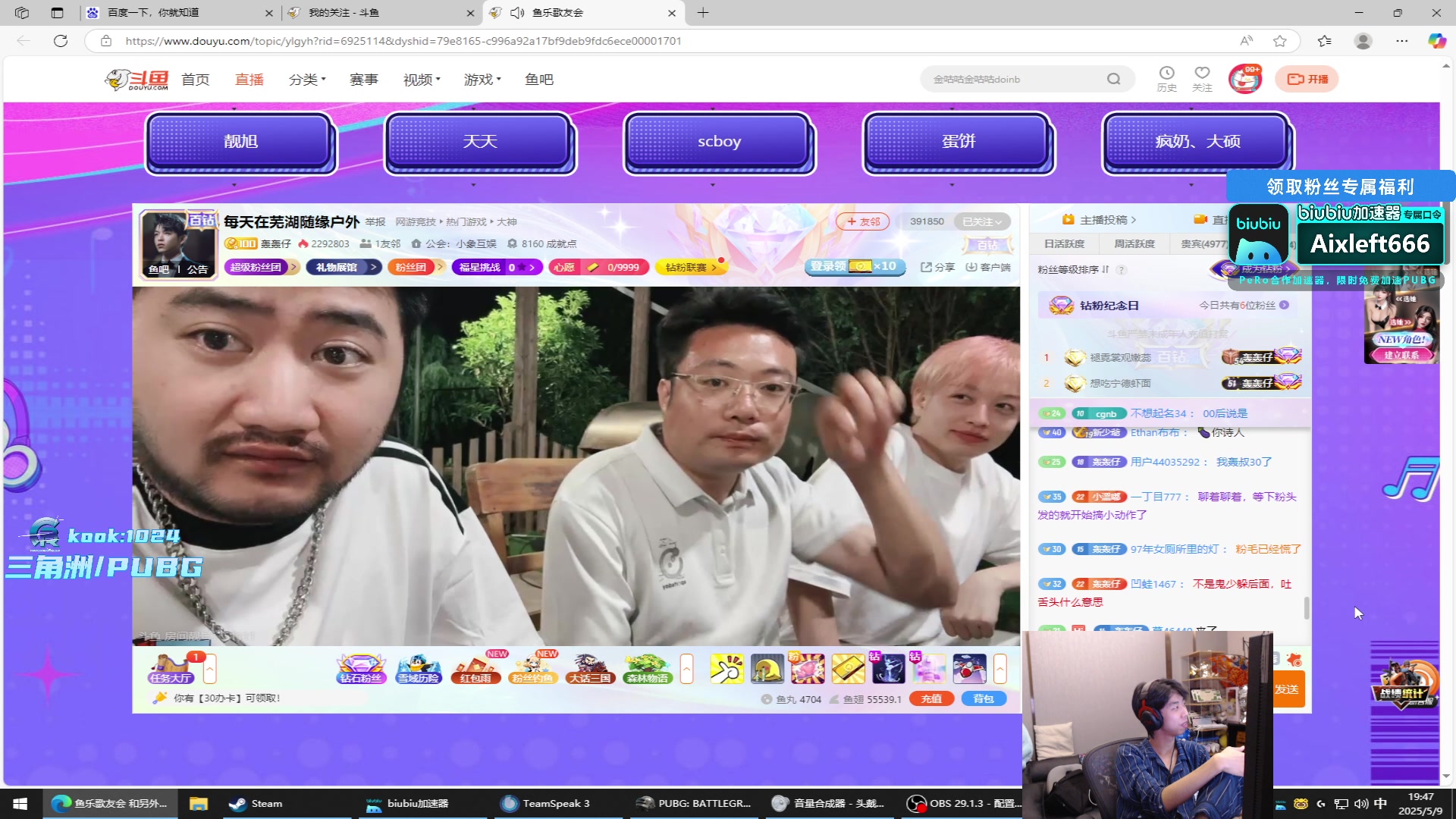
Task: Send the red rocket plane gift
Action: pos(969,669)
